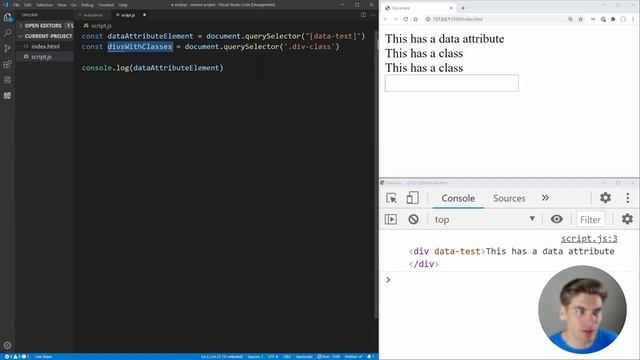Open the View menu
The height and width of the screenshot is (360, 640).
[x=62, y=5]
